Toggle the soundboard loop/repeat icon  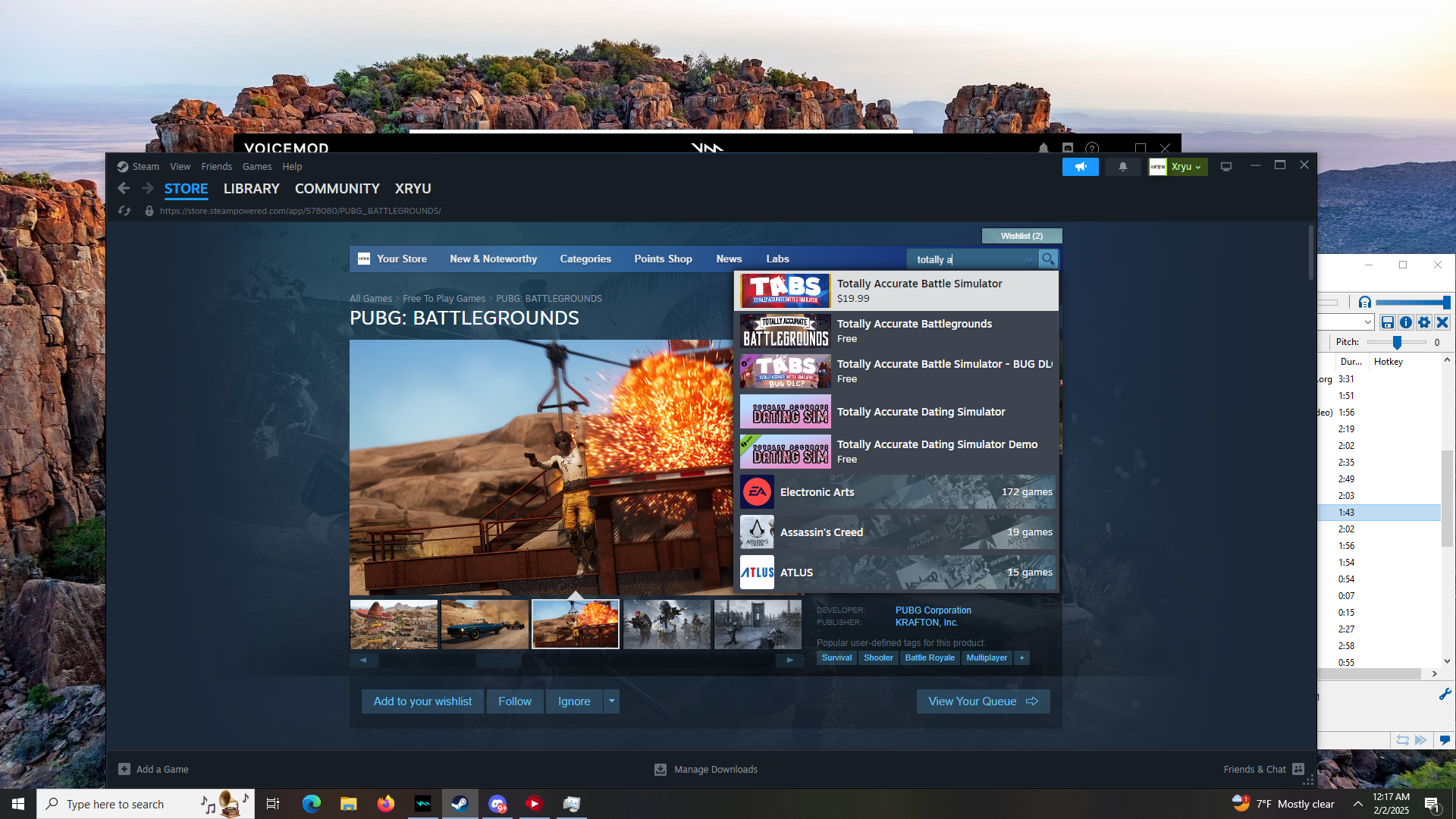click(1402, 740)
